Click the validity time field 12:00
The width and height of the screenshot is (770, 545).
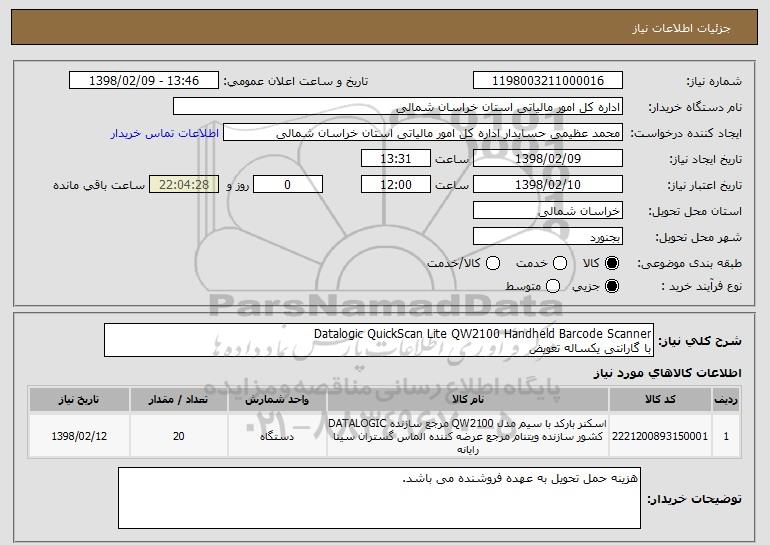[x=396, y=185]
